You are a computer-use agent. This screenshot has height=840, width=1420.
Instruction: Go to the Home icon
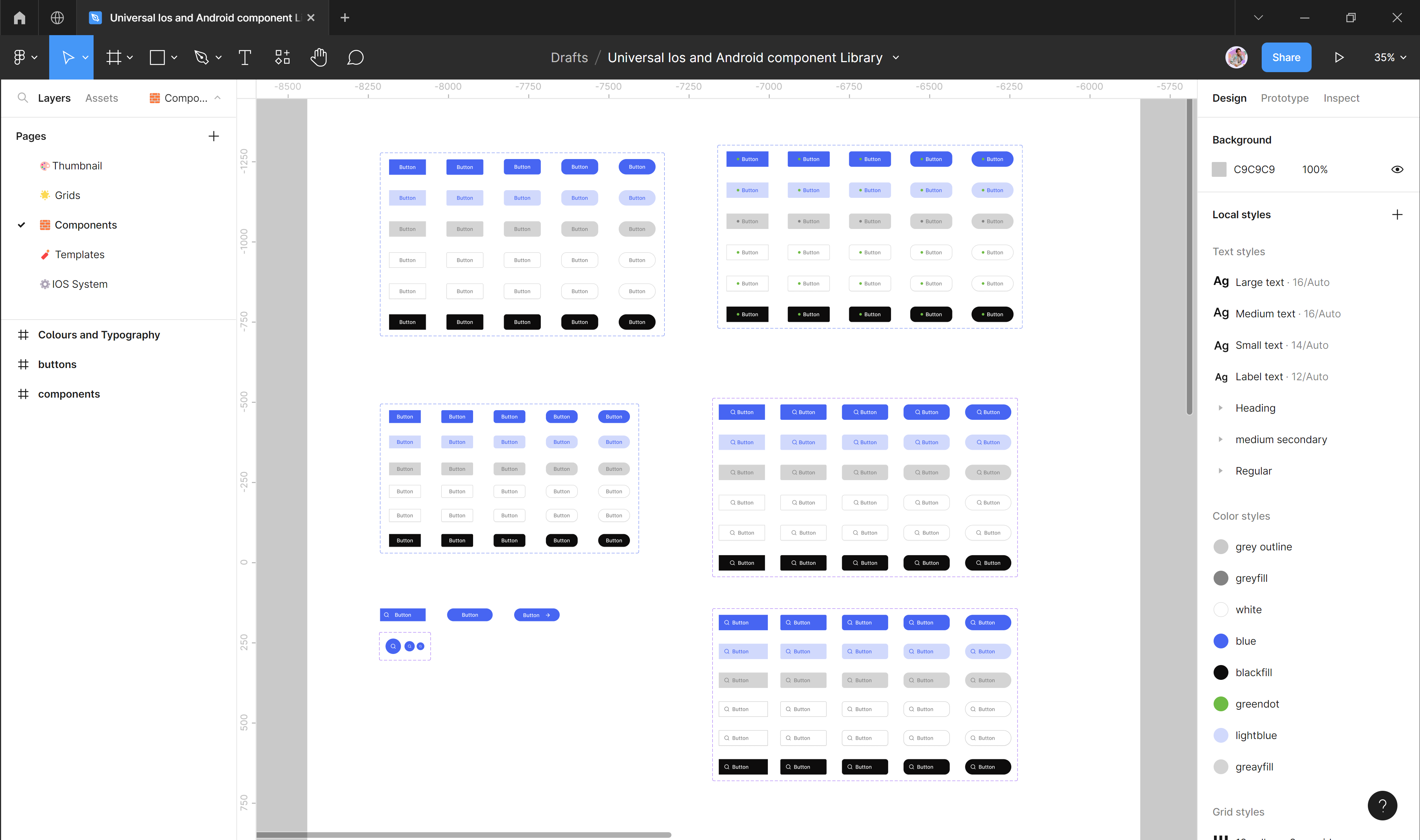[20, 17]
